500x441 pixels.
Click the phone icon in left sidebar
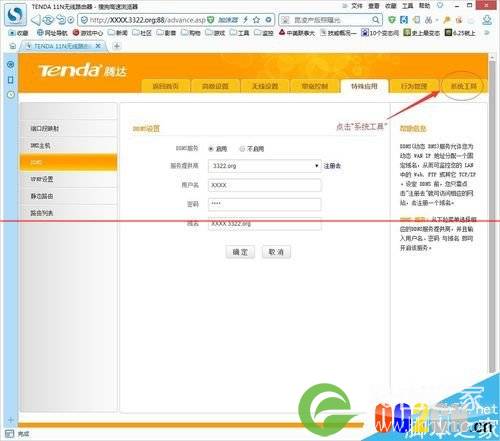[11, 80]
